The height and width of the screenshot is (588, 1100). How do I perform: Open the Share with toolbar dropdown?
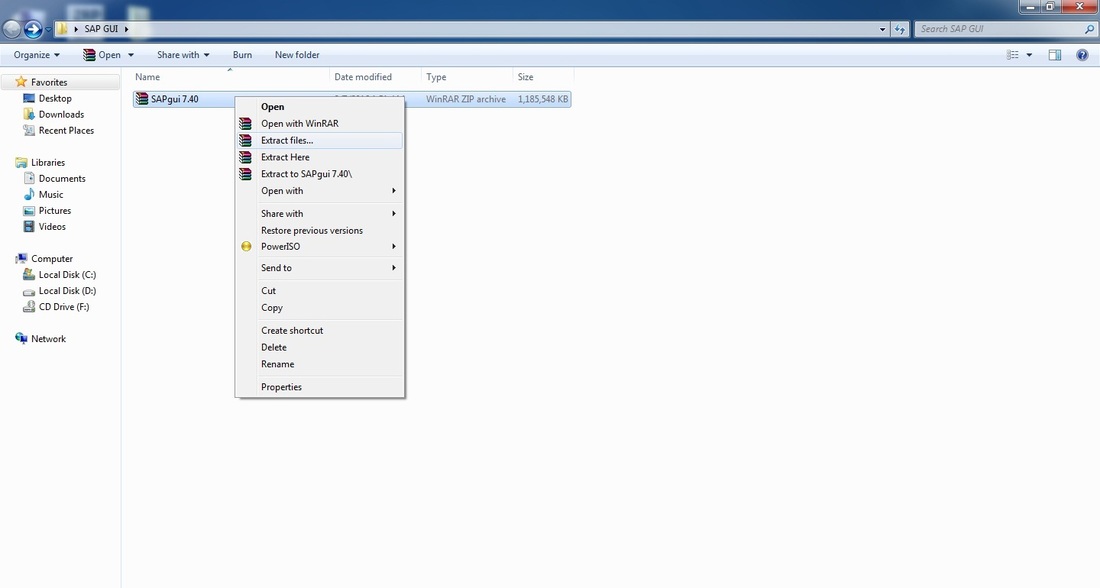(x=183, y=55)
